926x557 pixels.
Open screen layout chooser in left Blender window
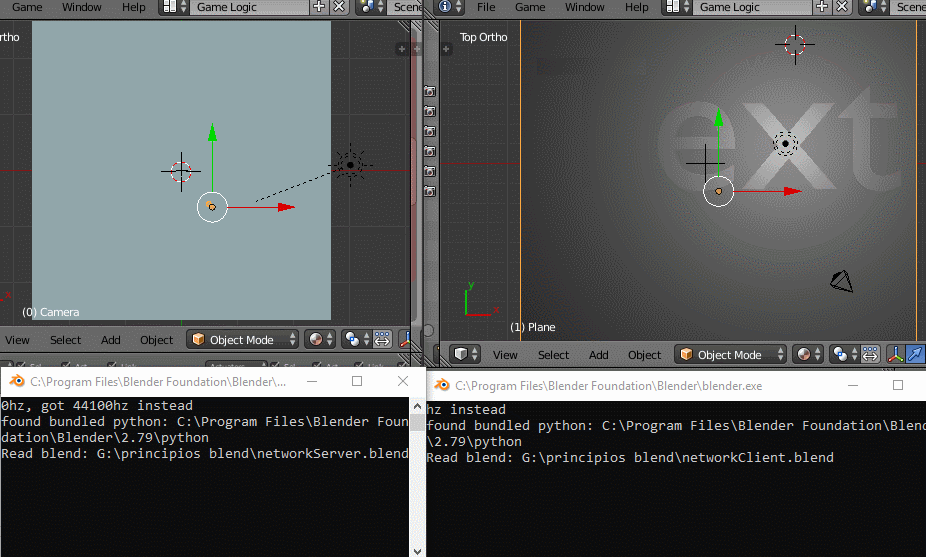(174, 7)
